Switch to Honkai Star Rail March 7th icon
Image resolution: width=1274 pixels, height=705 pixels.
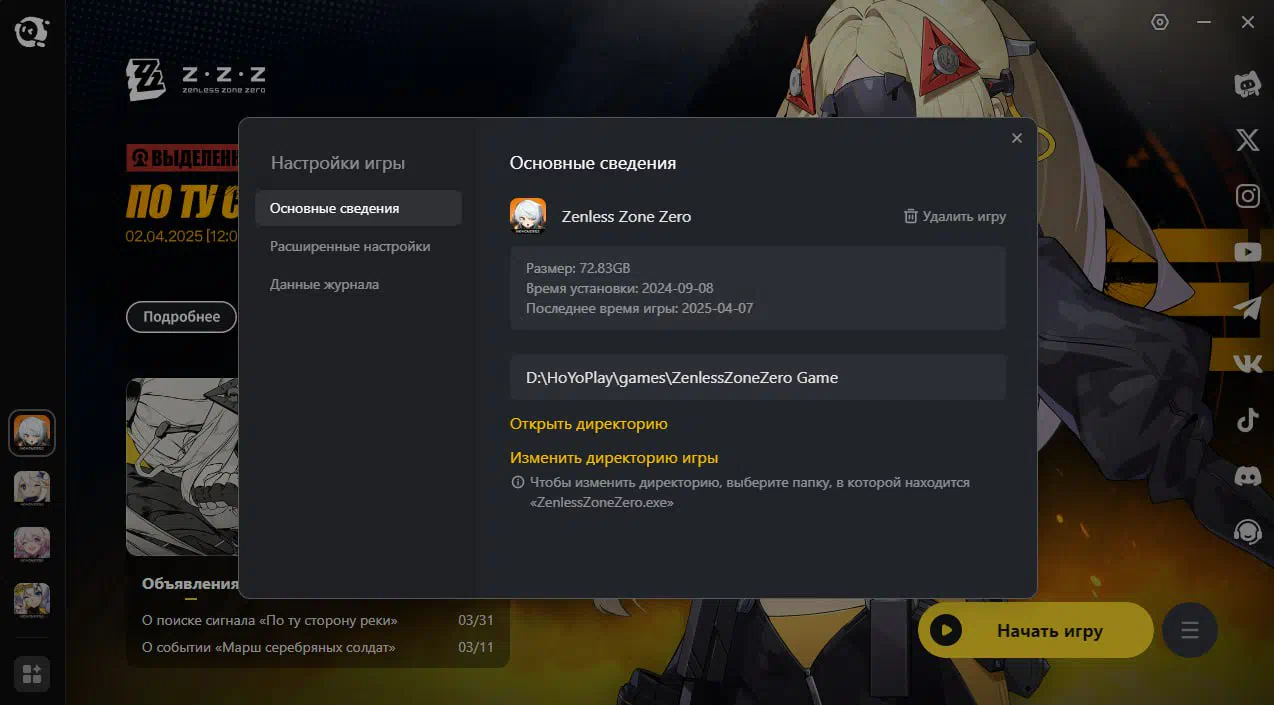tap(32, 544)
